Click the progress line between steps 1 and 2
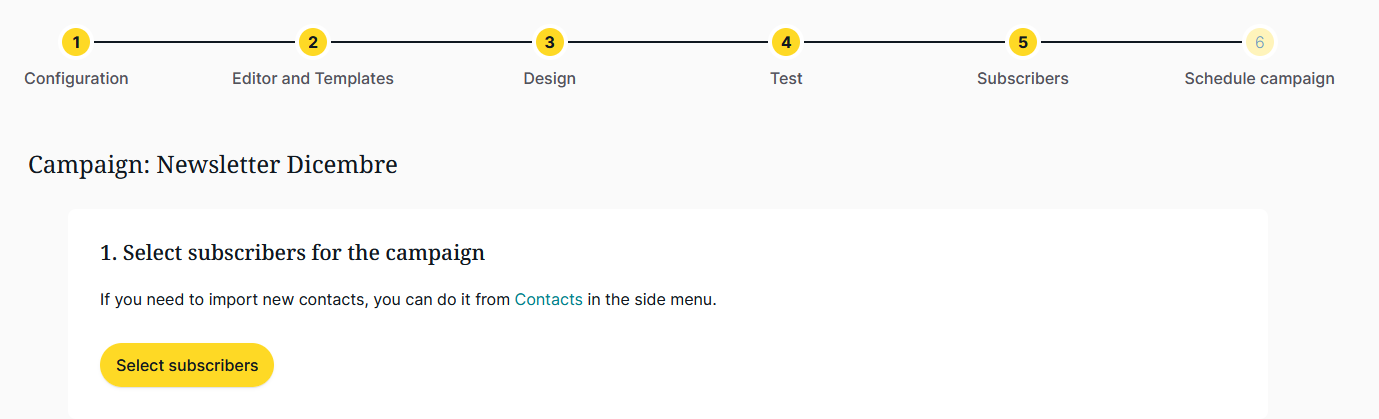The width and height of the screenshot is (1379, 419). 195,42
